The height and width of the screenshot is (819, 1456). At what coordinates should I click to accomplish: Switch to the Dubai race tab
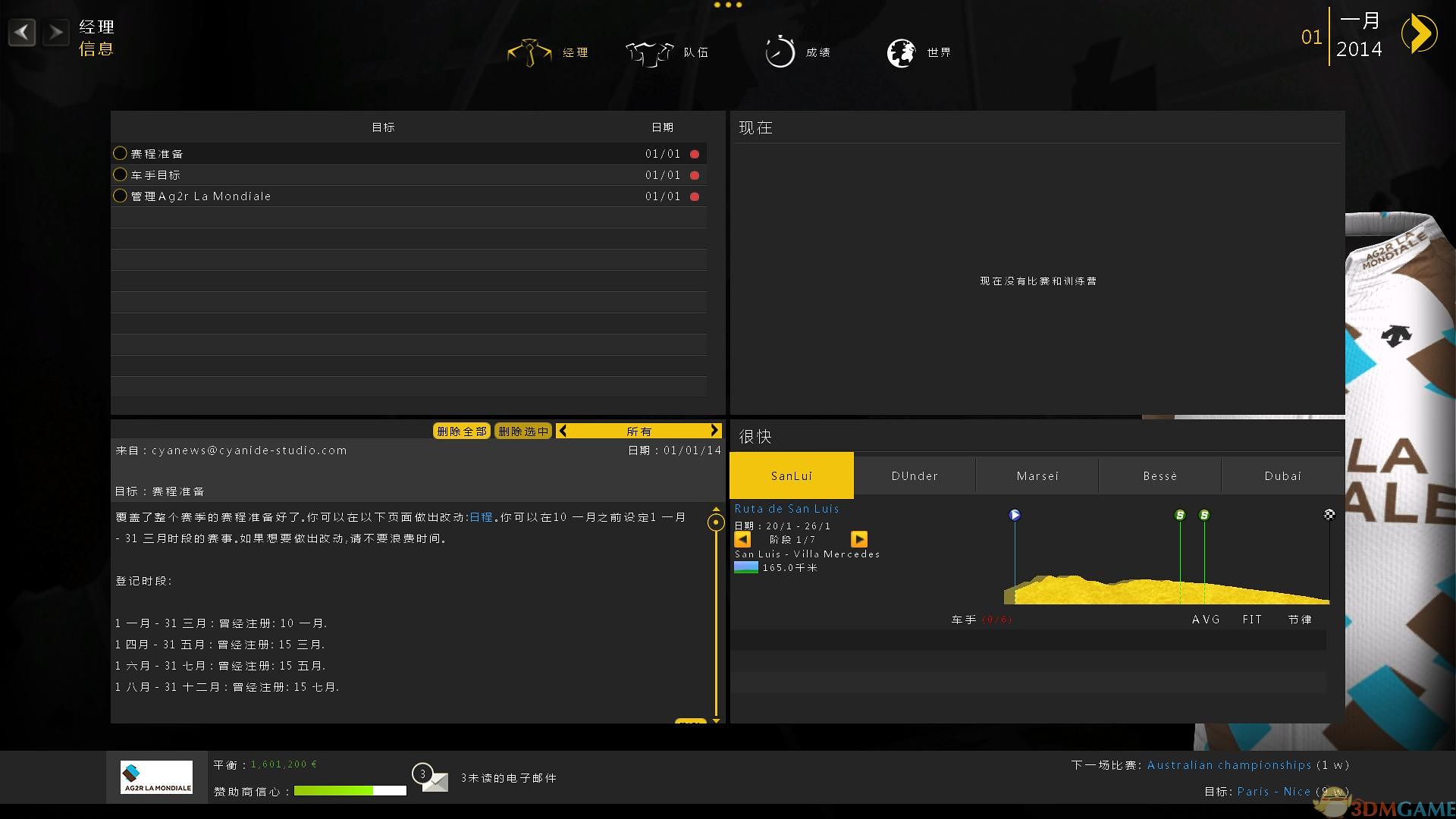click(1282, 476)
